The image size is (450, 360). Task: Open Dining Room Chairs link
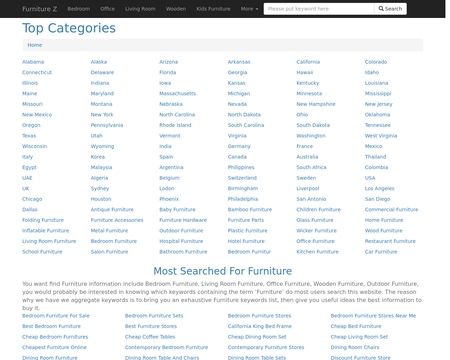[355, 347]
